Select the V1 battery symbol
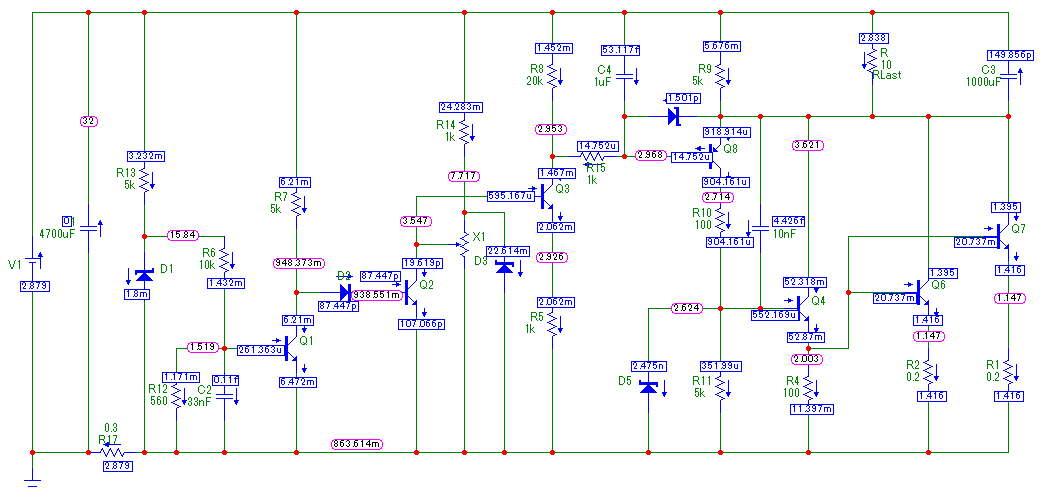Image resolution: width=1054 pixels, height=500 pixels. [32, 261]
